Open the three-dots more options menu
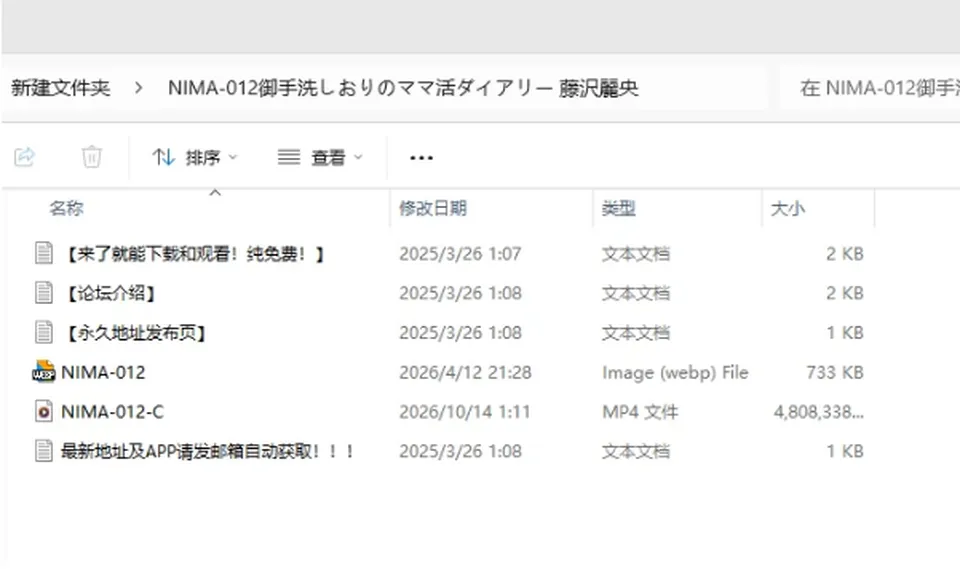960x569 pixels. pos(421,158)
